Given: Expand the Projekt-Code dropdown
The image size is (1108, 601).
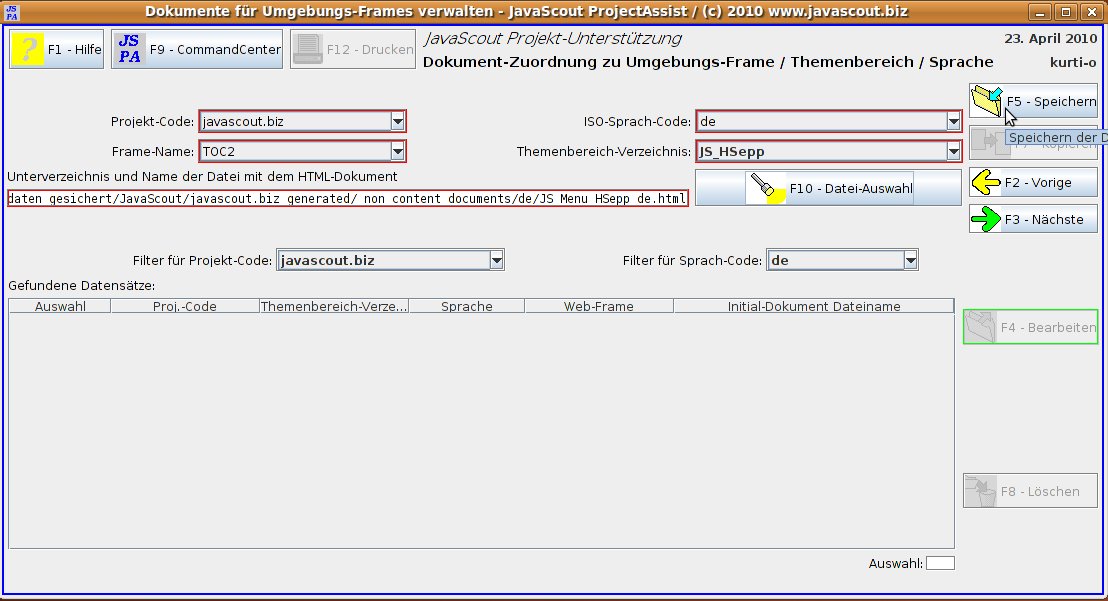Looking at the screenshot, I should (397, 121).
